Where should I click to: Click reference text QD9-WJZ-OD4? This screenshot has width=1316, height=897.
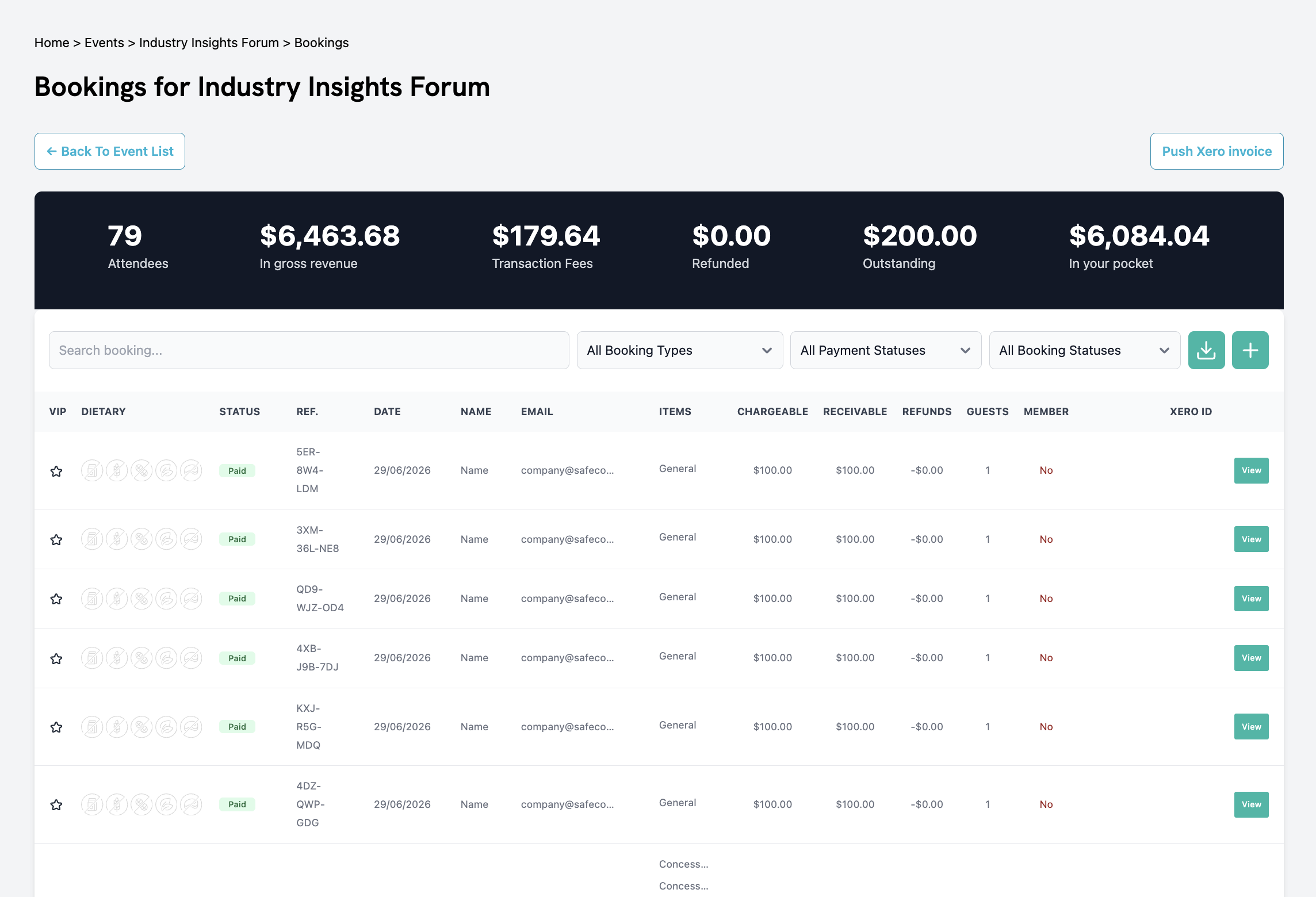320,599
